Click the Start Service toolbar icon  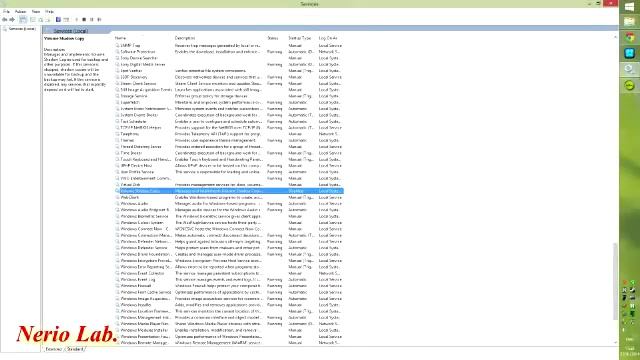tap(76, 20)
